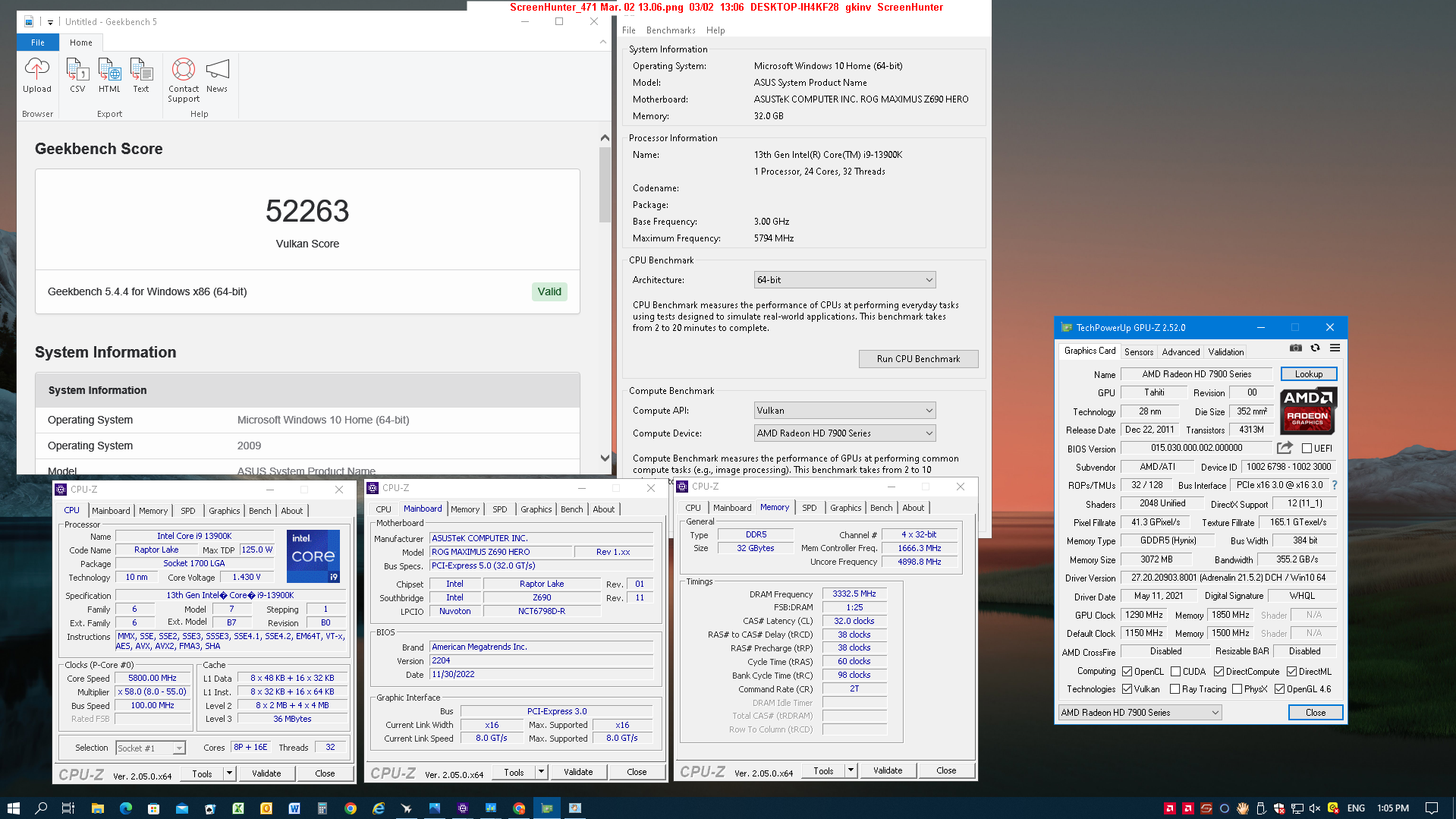The image size is (1456, 819).
Task: Switch to Advanced tab in GPU-Z
Action: 1181,351
